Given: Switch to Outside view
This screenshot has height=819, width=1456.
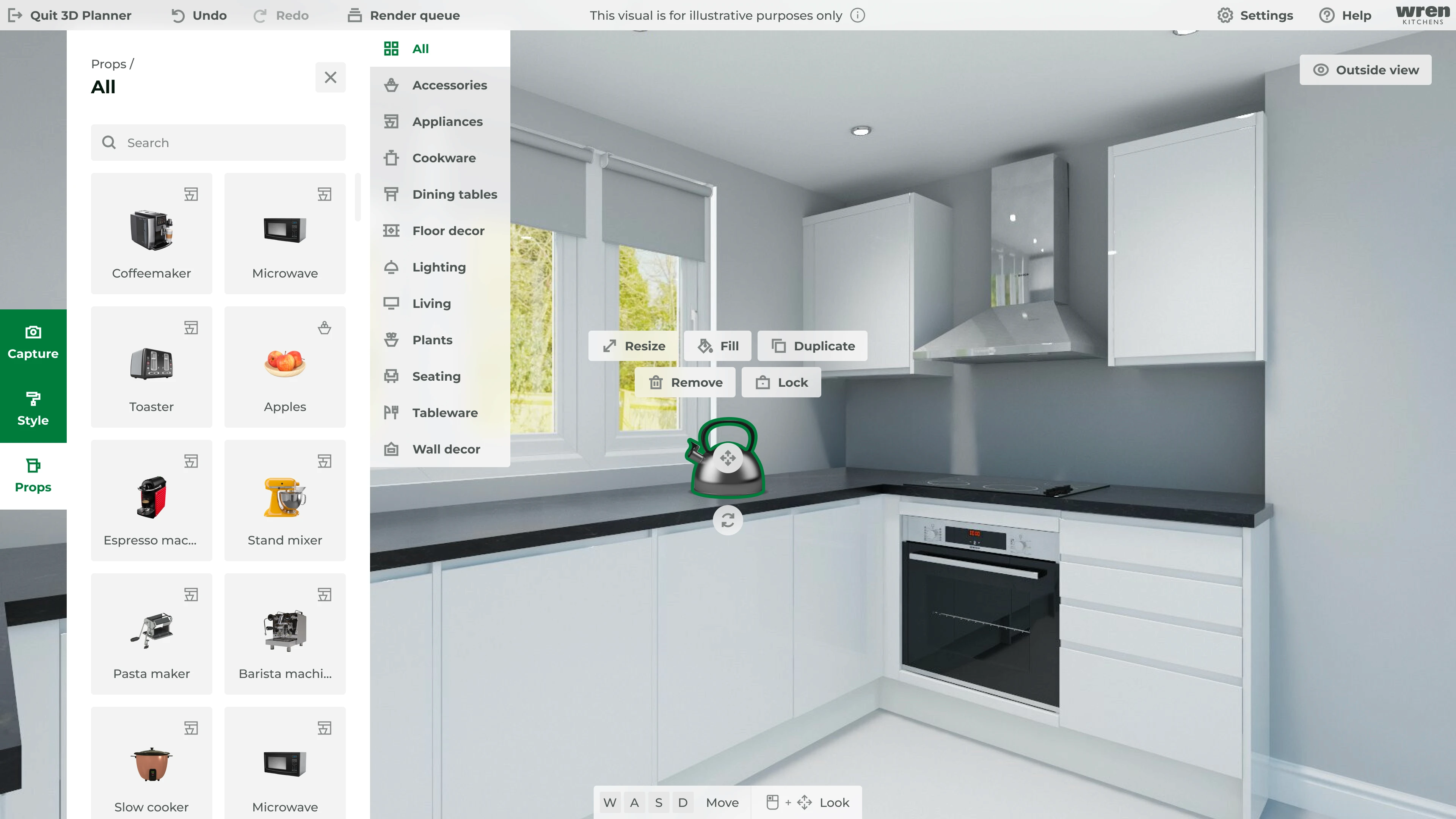Looking at the screenshot, I should pyautogui.click(x=1365, y=70).
